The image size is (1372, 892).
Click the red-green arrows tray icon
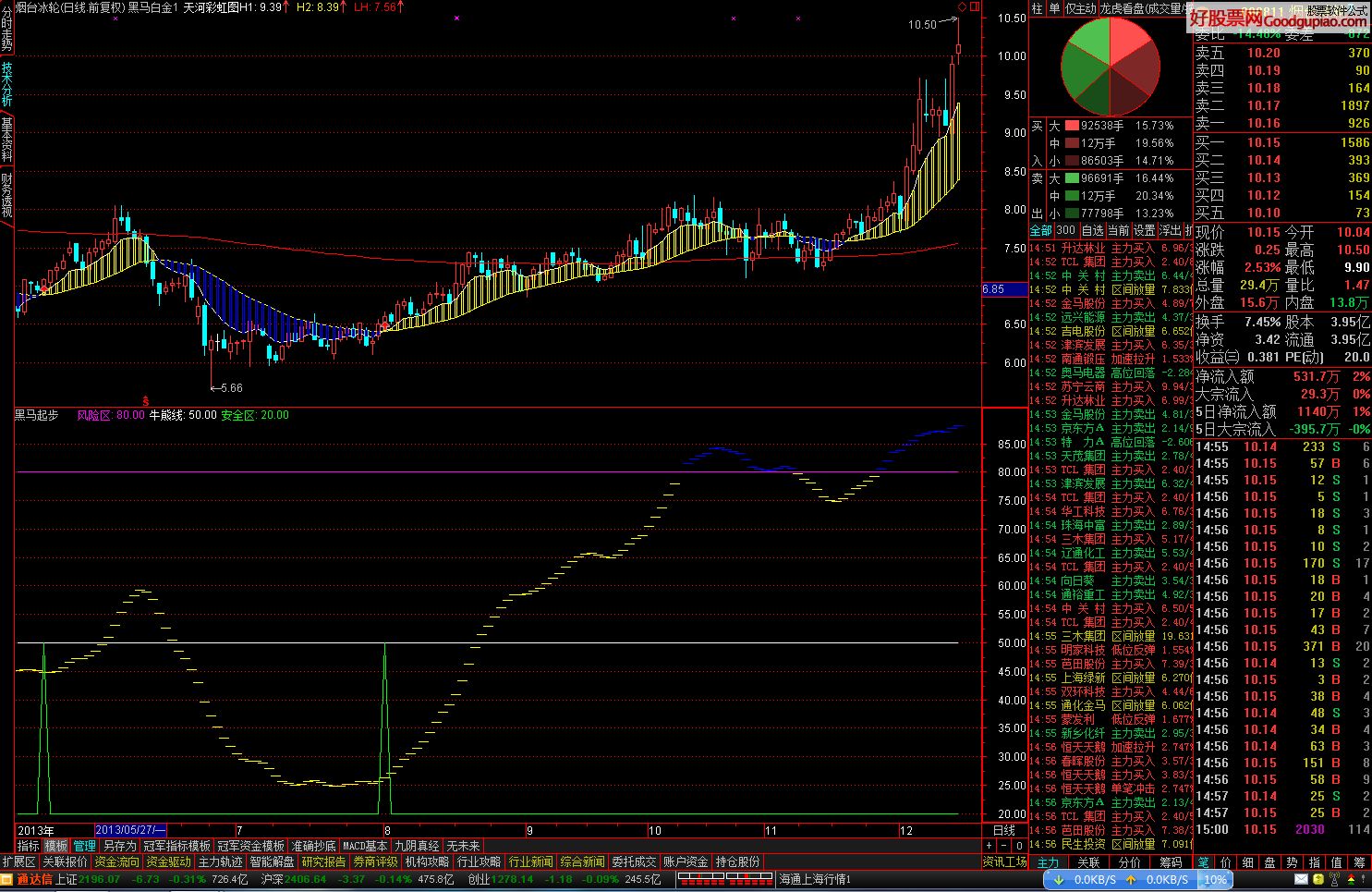1351,879
